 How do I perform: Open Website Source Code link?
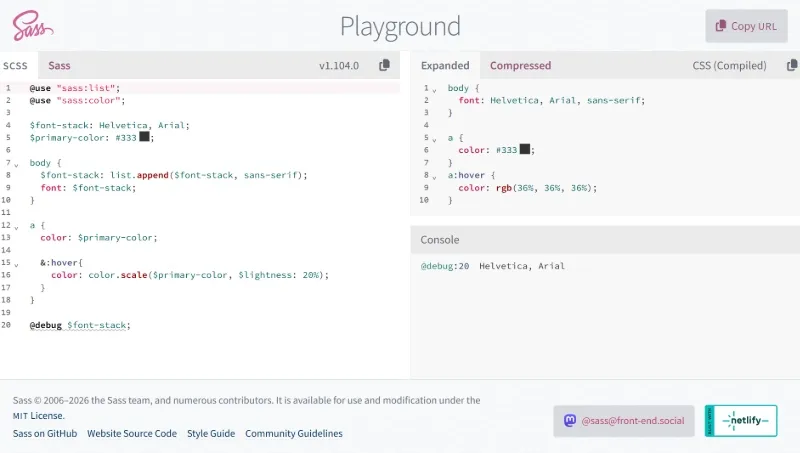pos(132,434)
